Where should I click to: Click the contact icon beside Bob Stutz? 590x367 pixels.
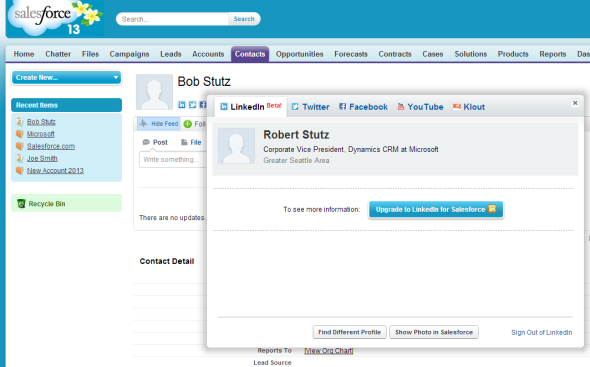coord(20,122)
